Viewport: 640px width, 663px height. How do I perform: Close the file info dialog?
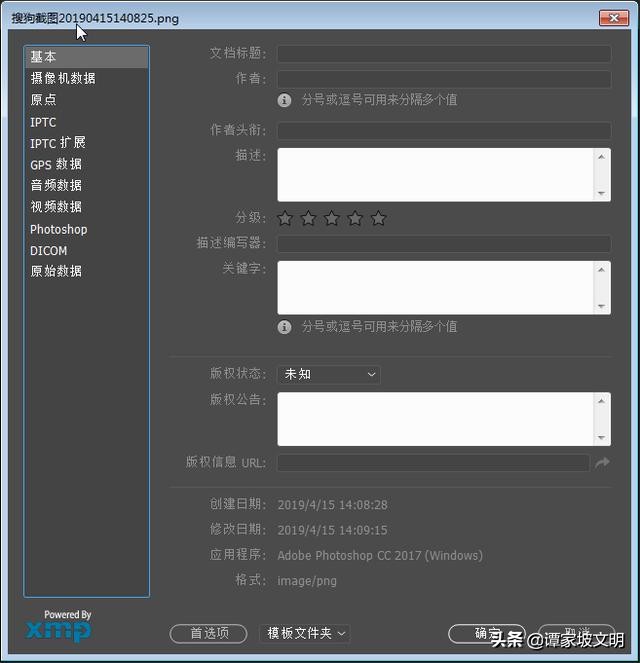click(x=614, y=18)
